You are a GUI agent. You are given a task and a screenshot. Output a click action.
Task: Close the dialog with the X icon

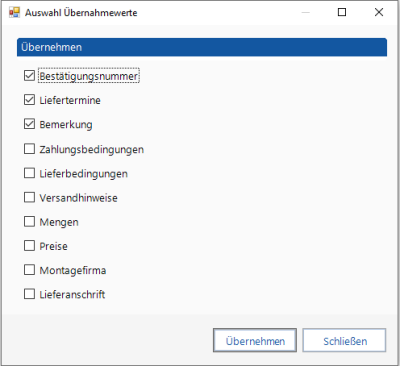pos(379,12)
